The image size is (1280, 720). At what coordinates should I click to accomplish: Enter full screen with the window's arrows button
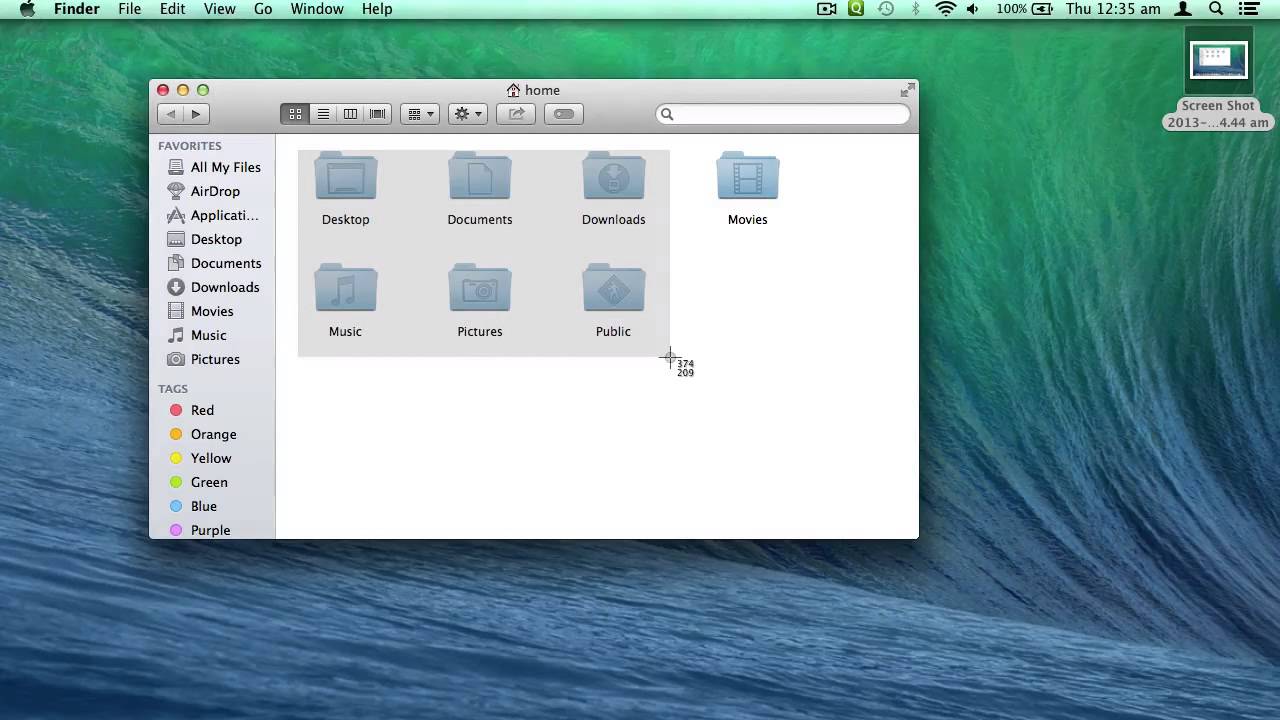[907, 90]
